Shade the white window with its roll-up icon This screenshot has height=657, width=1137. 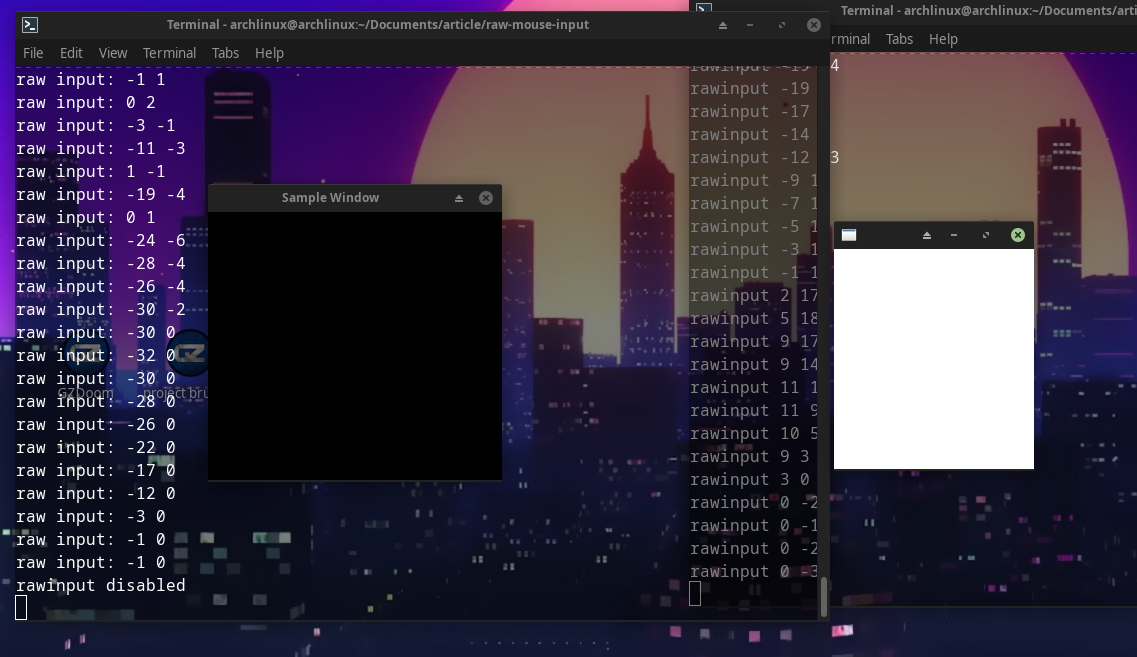pos(925,234)
